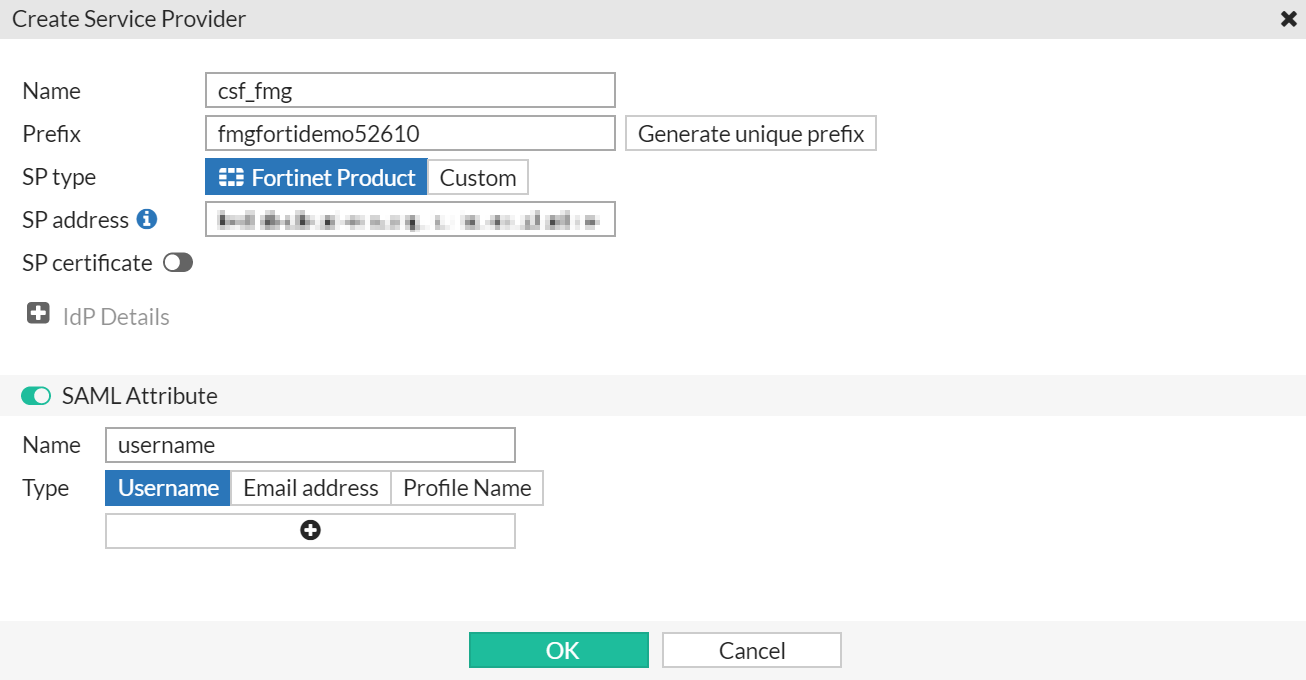
Task: Click the Name field containing csf_fmg
Action: tap(410, 89)
